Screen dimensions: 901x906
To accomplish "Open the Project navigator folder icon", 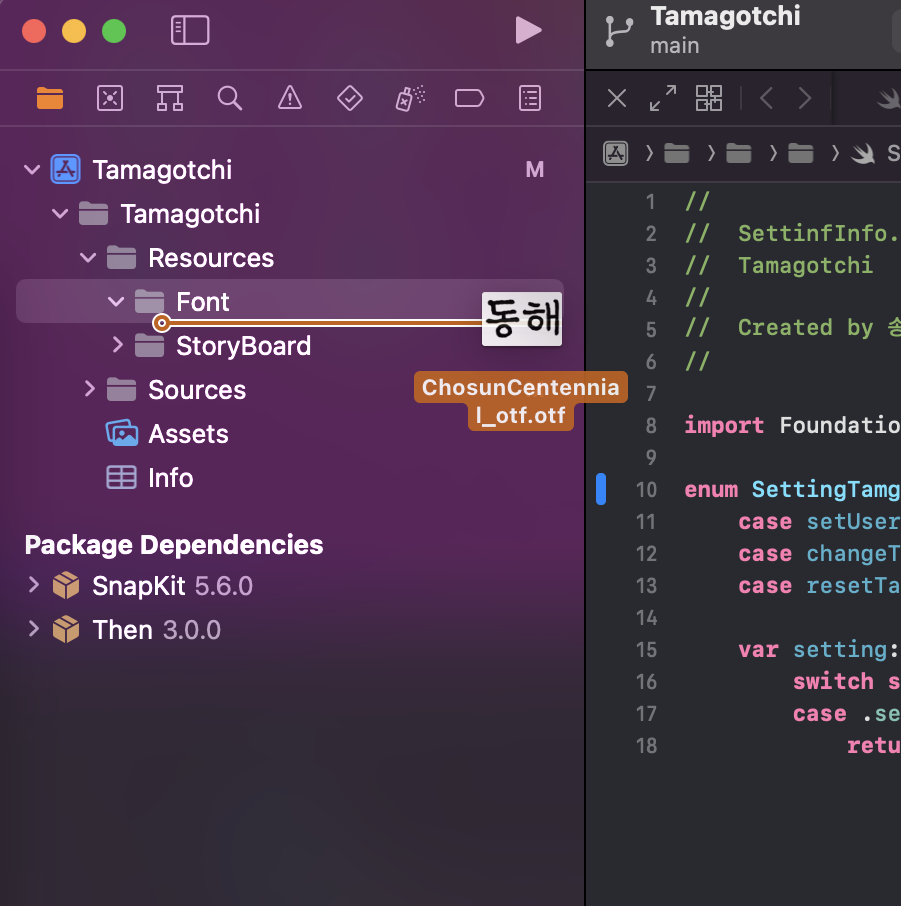I will click(50, 98).
